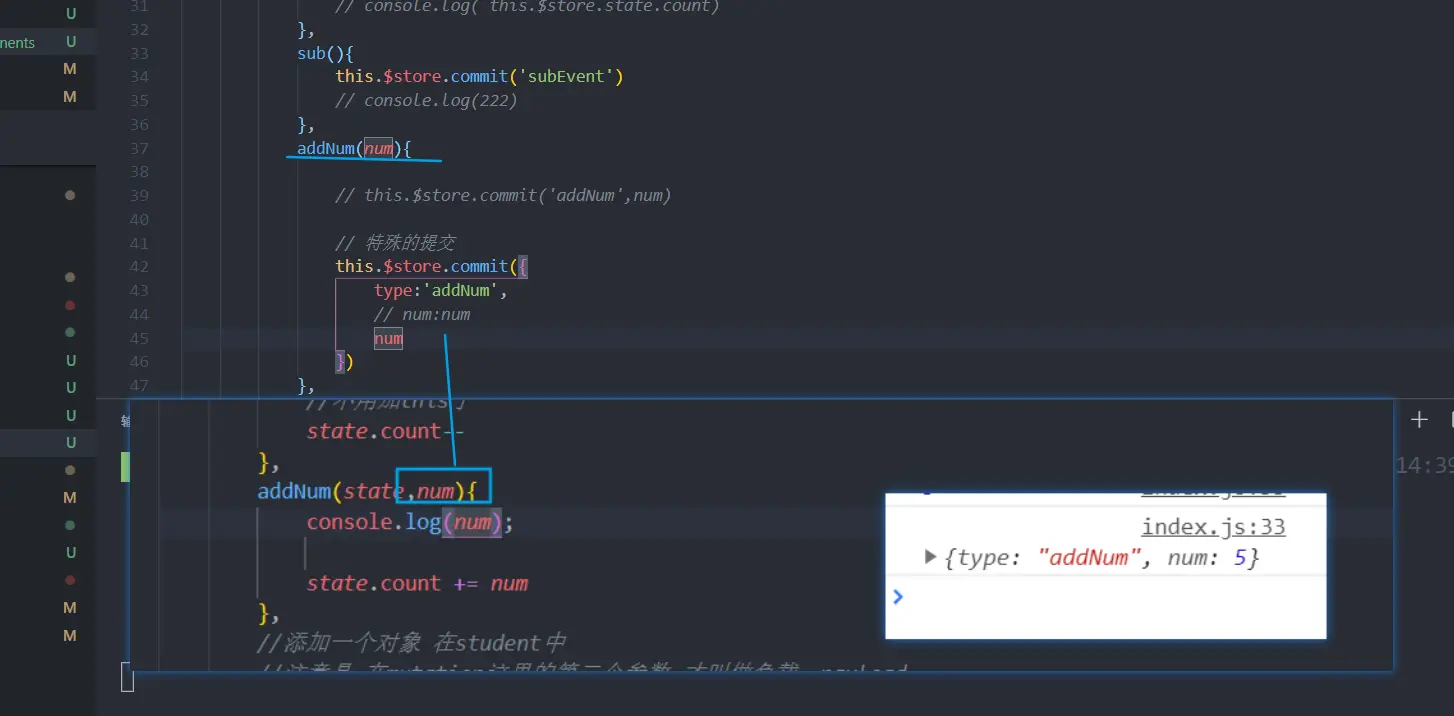Click the addNum(num){ method declaration
Screen dimensions: 1454x716
[x=354, y=148]
